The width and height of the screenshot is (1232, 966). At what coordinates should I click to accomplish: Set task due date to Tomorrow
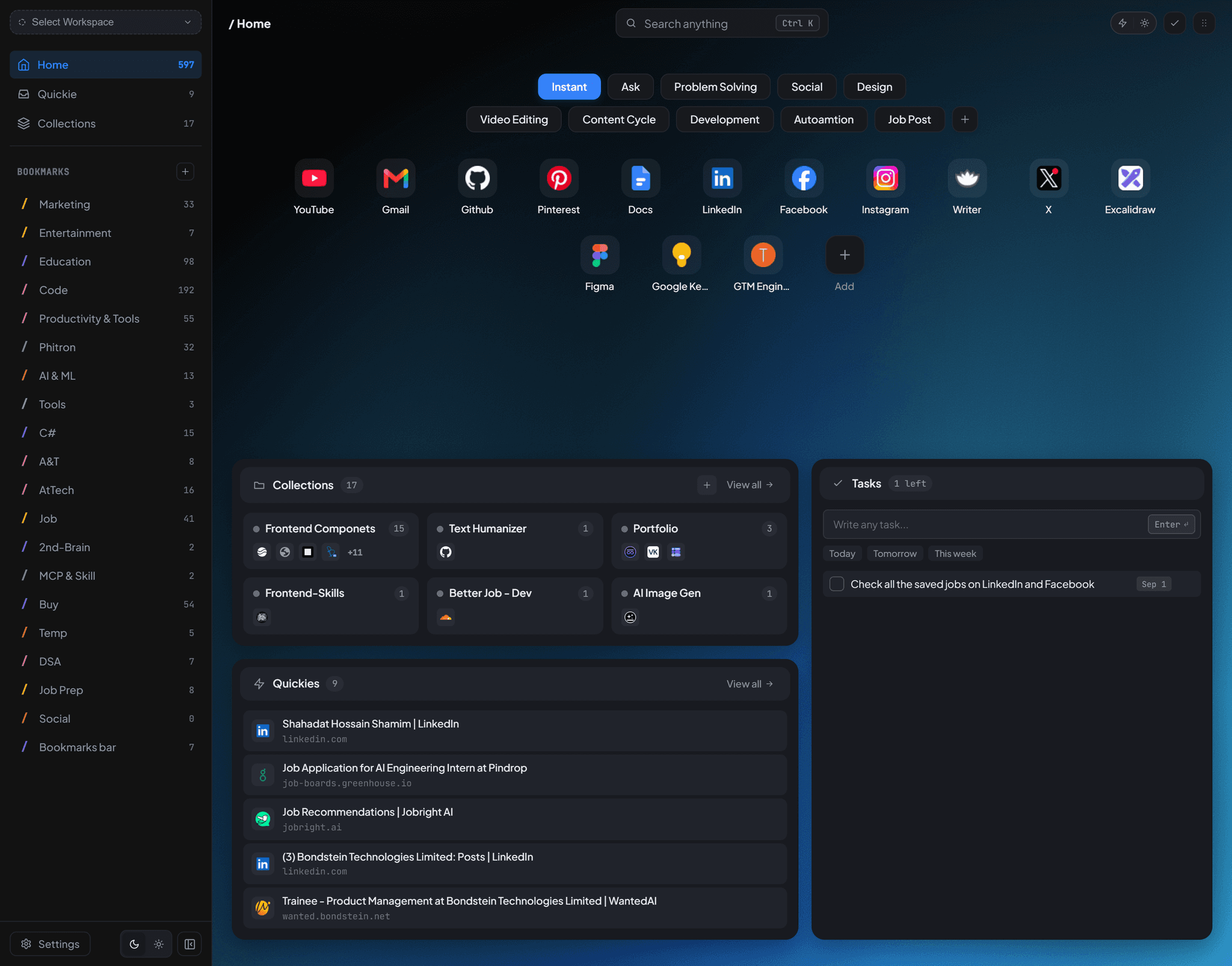(x=895, y=553)
